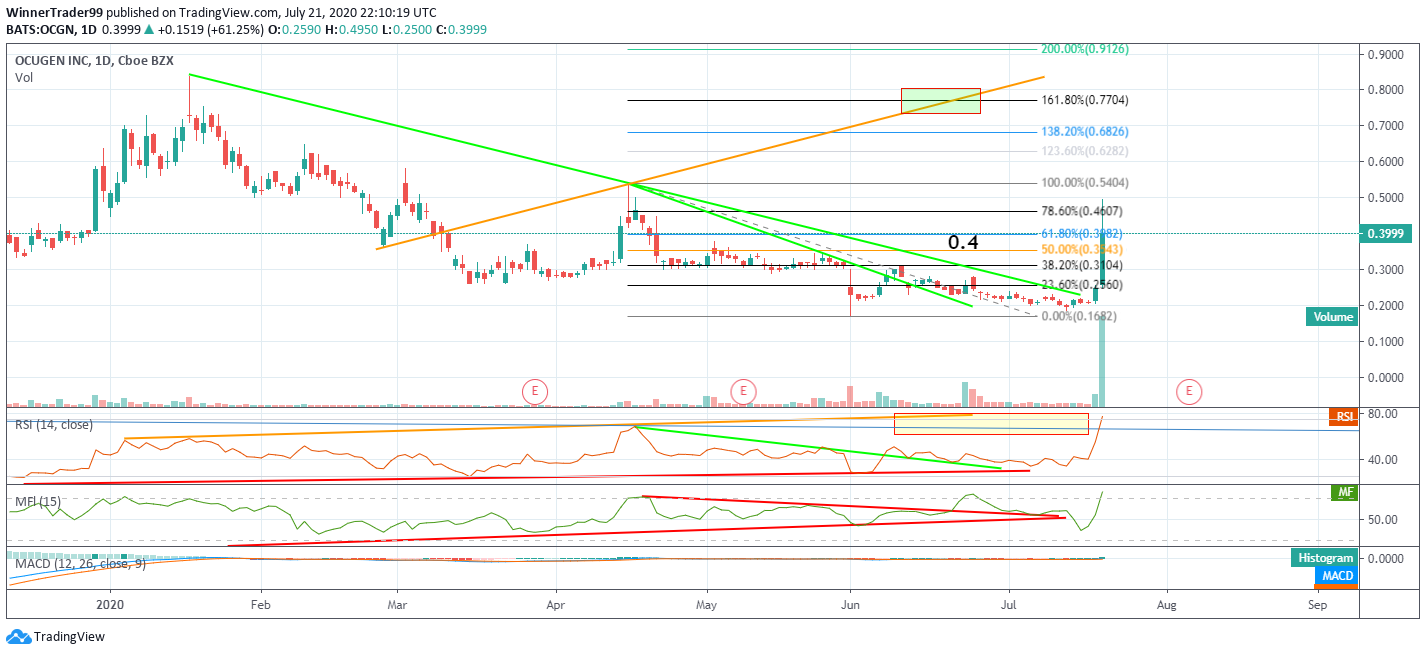Click the 'Apr' label on time axis
Image resolution: width=1426 pixels, height=655 pixels.
(x=555, y=605)
